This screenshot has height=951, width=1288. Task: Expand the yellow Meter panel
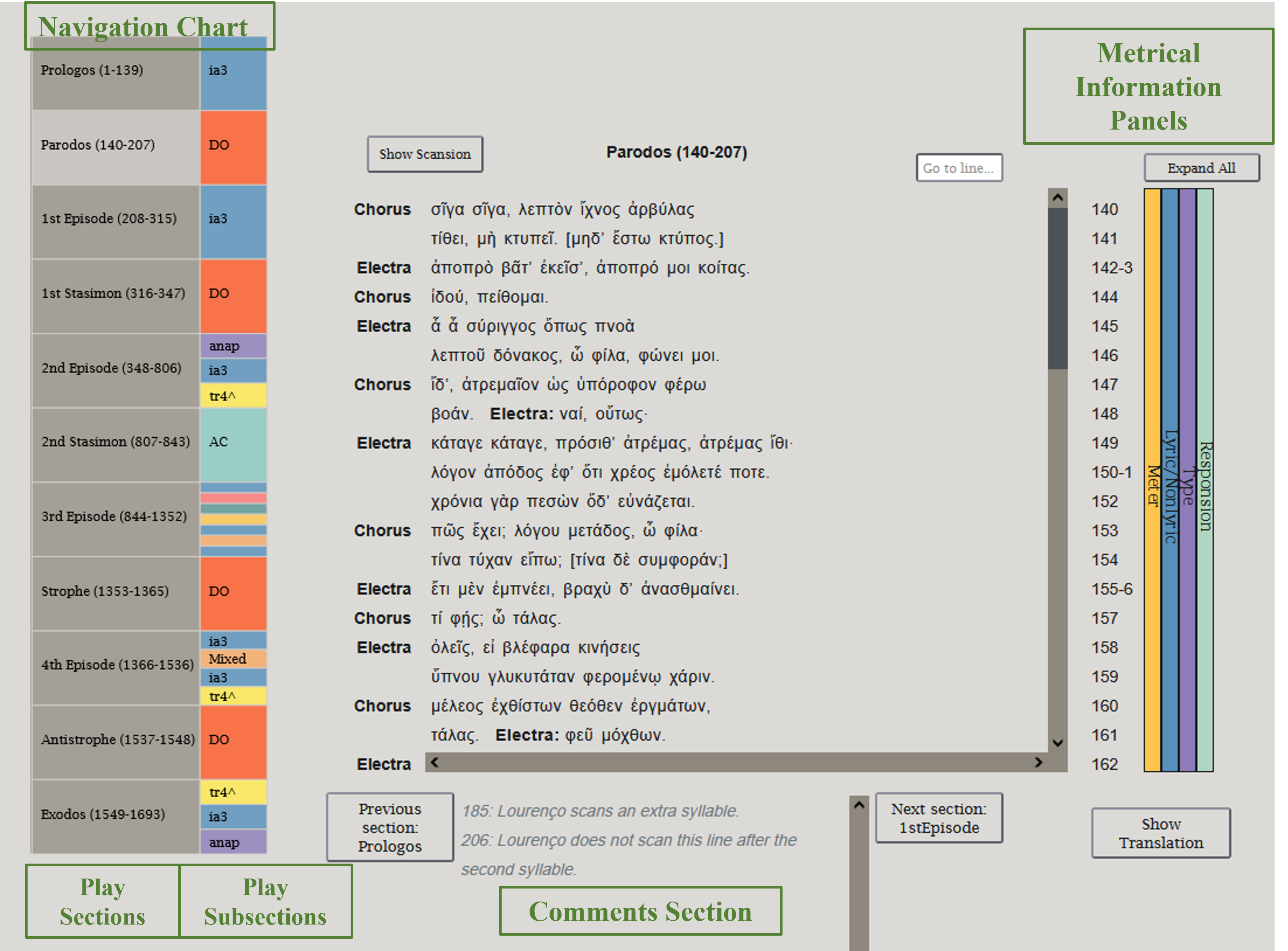[x=1152, y=480]
